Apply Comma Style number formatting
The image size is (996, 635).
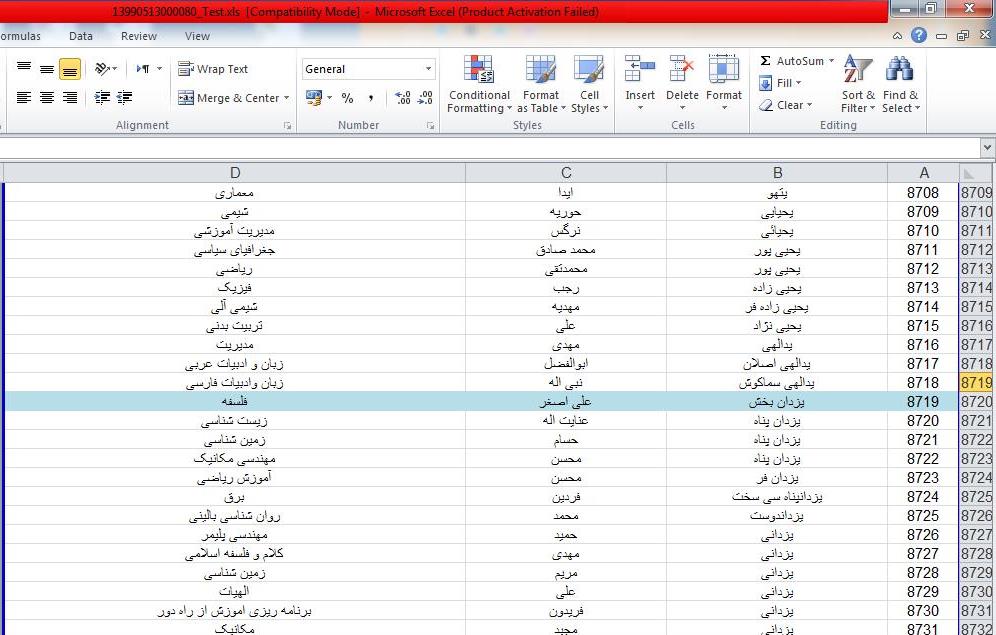point(368,99)
